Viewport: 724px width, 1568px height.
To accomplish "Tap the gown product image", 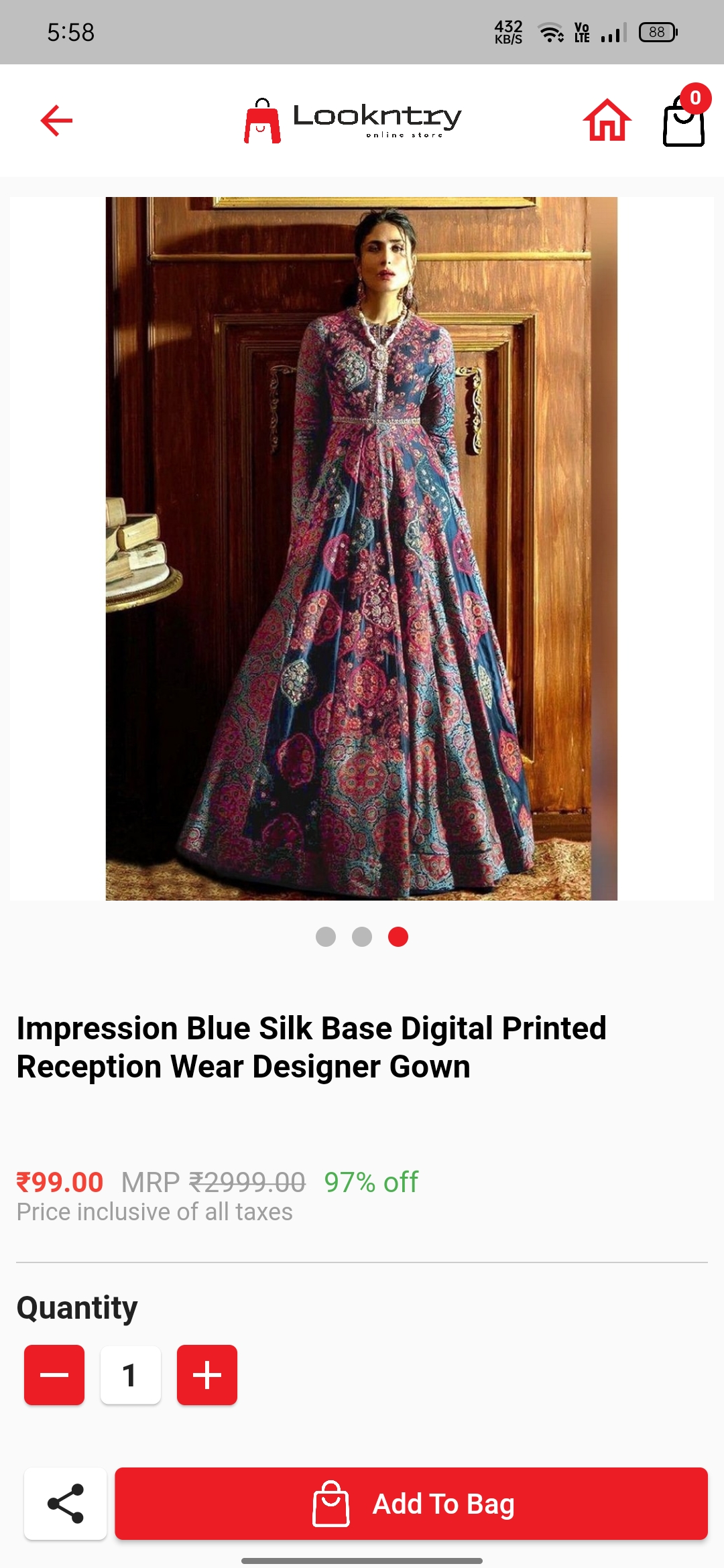I will click(x=361, y=548).
